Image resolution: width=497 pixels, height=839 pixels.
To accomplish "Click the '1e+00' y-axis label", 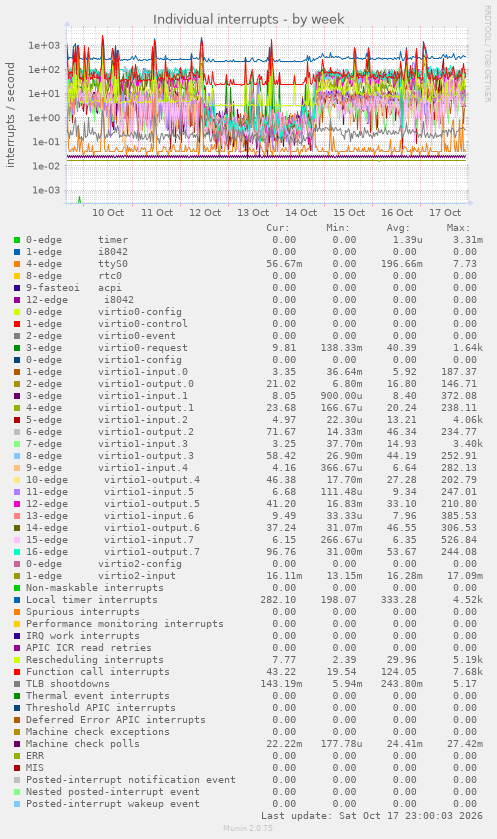I will click(x=44, y=118).
